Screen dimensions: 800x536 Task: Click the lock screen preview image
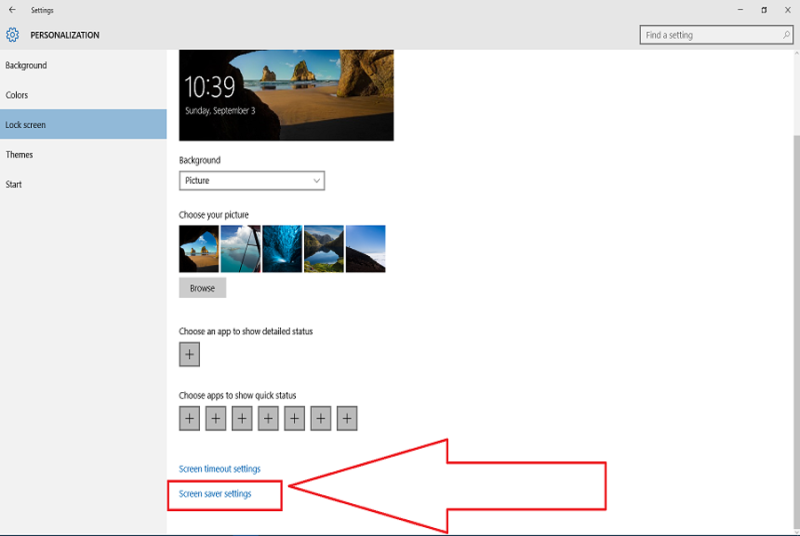(x=286, y=95)
